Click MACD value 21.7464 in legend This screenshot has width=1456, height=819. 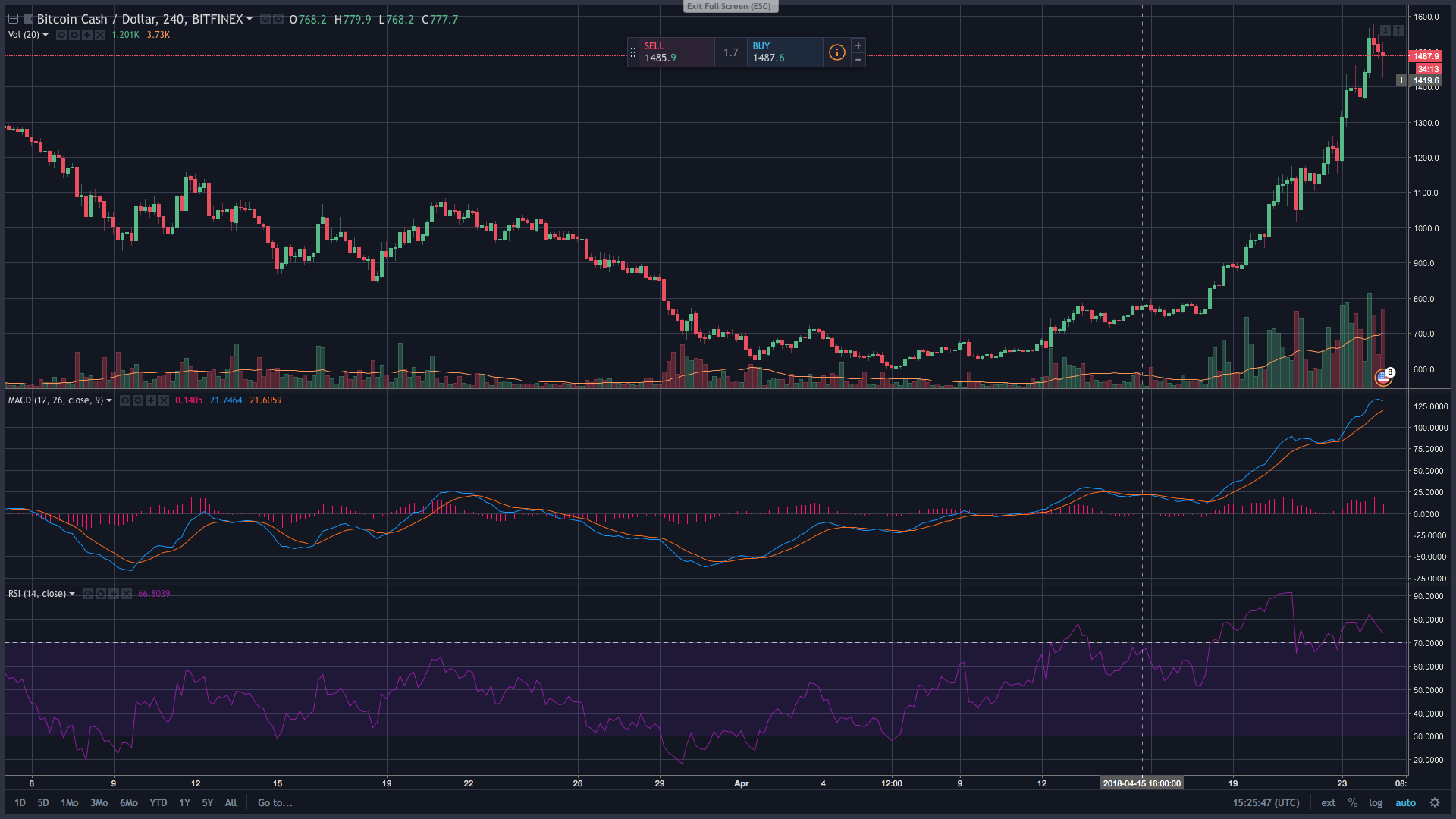tap(226, 400)
